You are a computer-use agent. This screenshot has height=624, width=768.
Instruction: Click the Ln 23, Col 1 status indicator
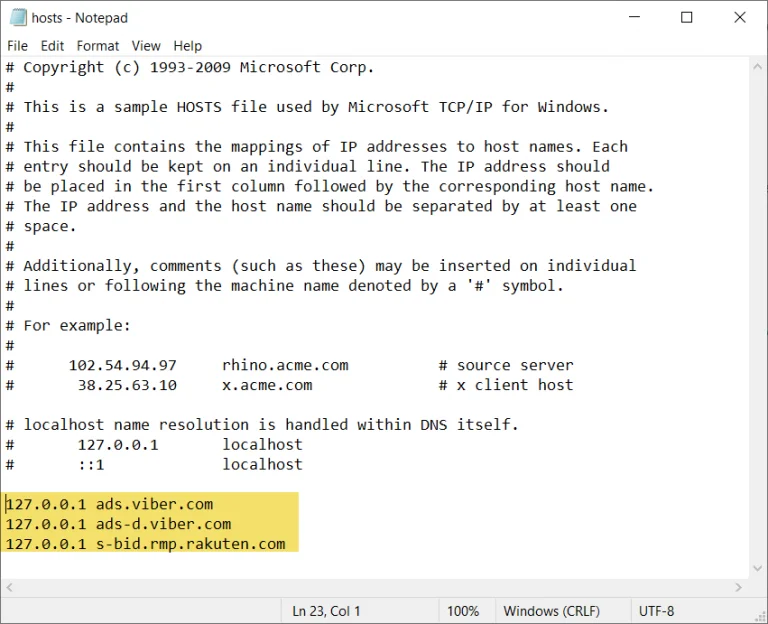pyautogui.click(x=326, y=611)
